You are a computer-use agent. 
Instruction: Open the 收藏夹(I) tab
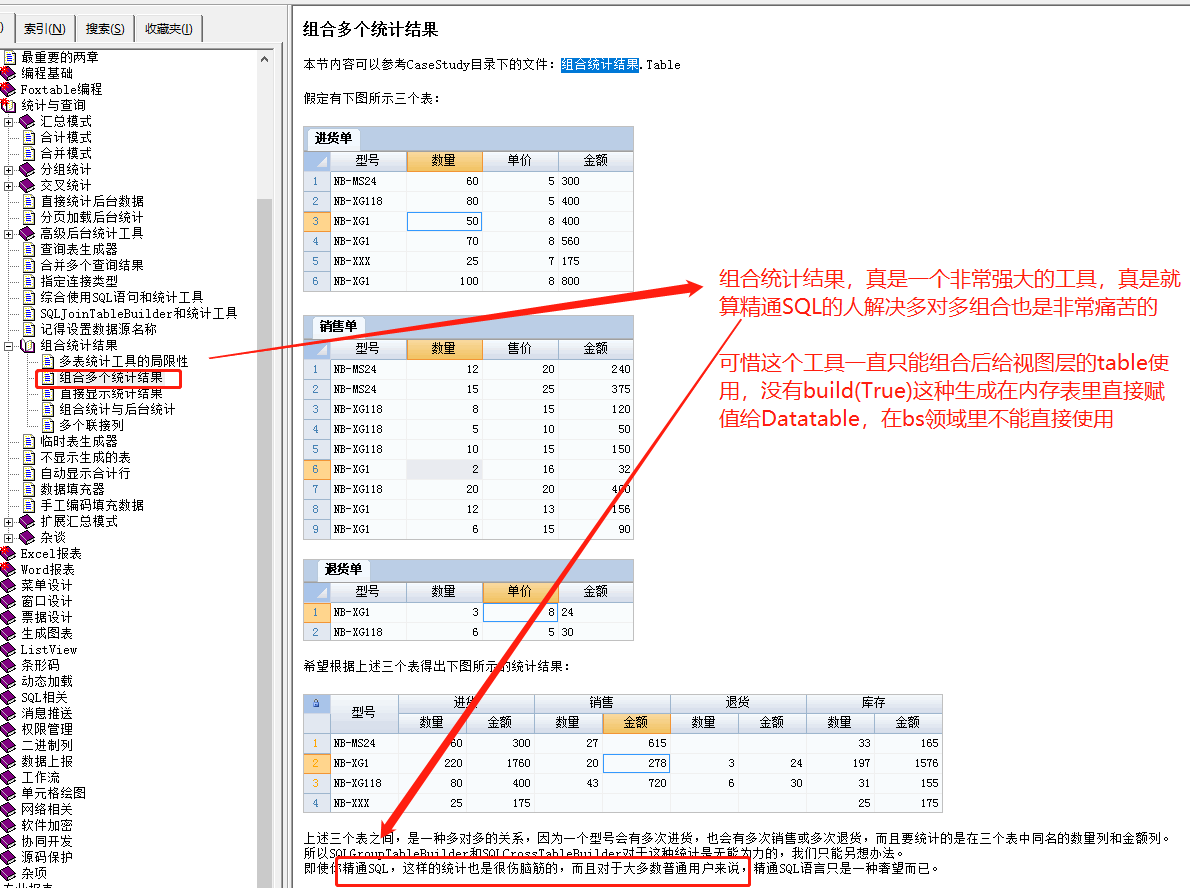pos(168,29)
